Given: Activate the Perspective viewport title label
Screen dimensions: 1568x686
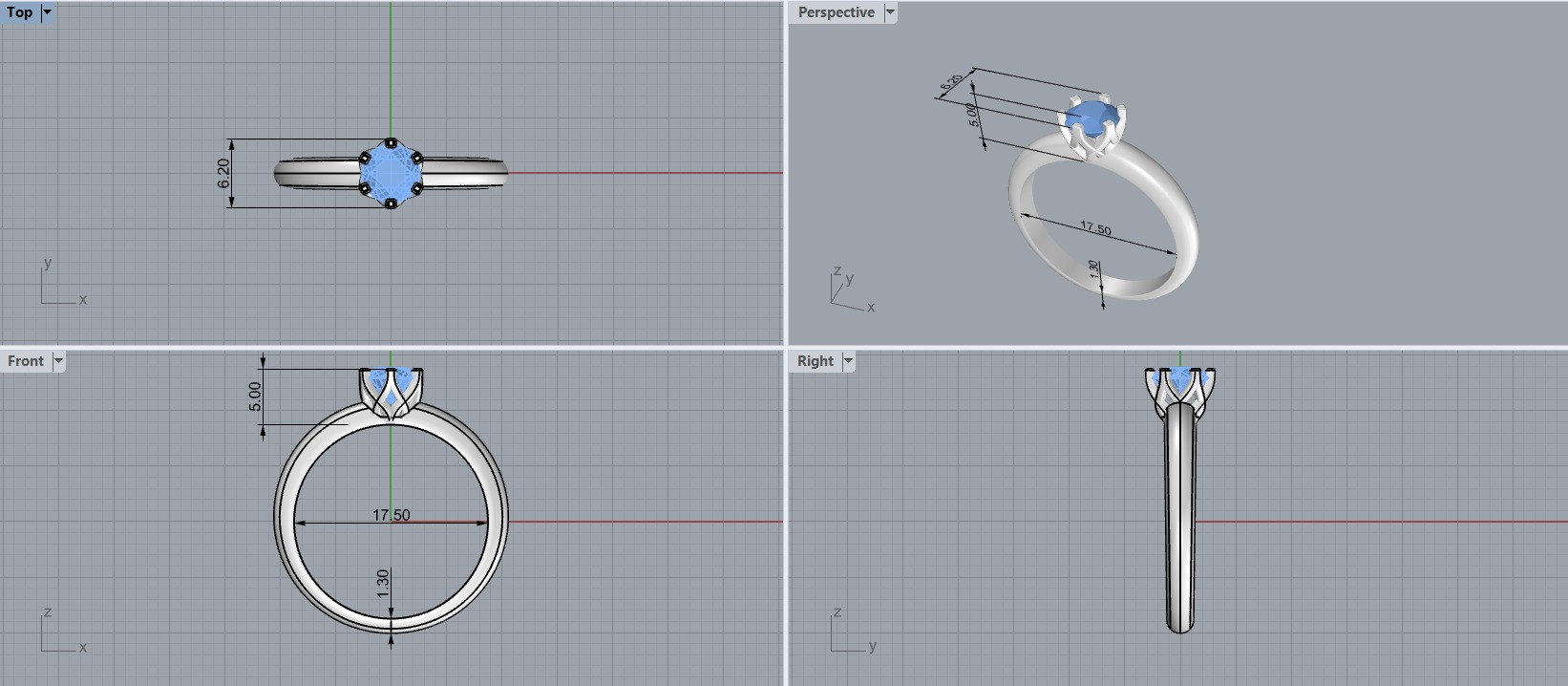Looking at the screenshot, I should click(837, 12).
